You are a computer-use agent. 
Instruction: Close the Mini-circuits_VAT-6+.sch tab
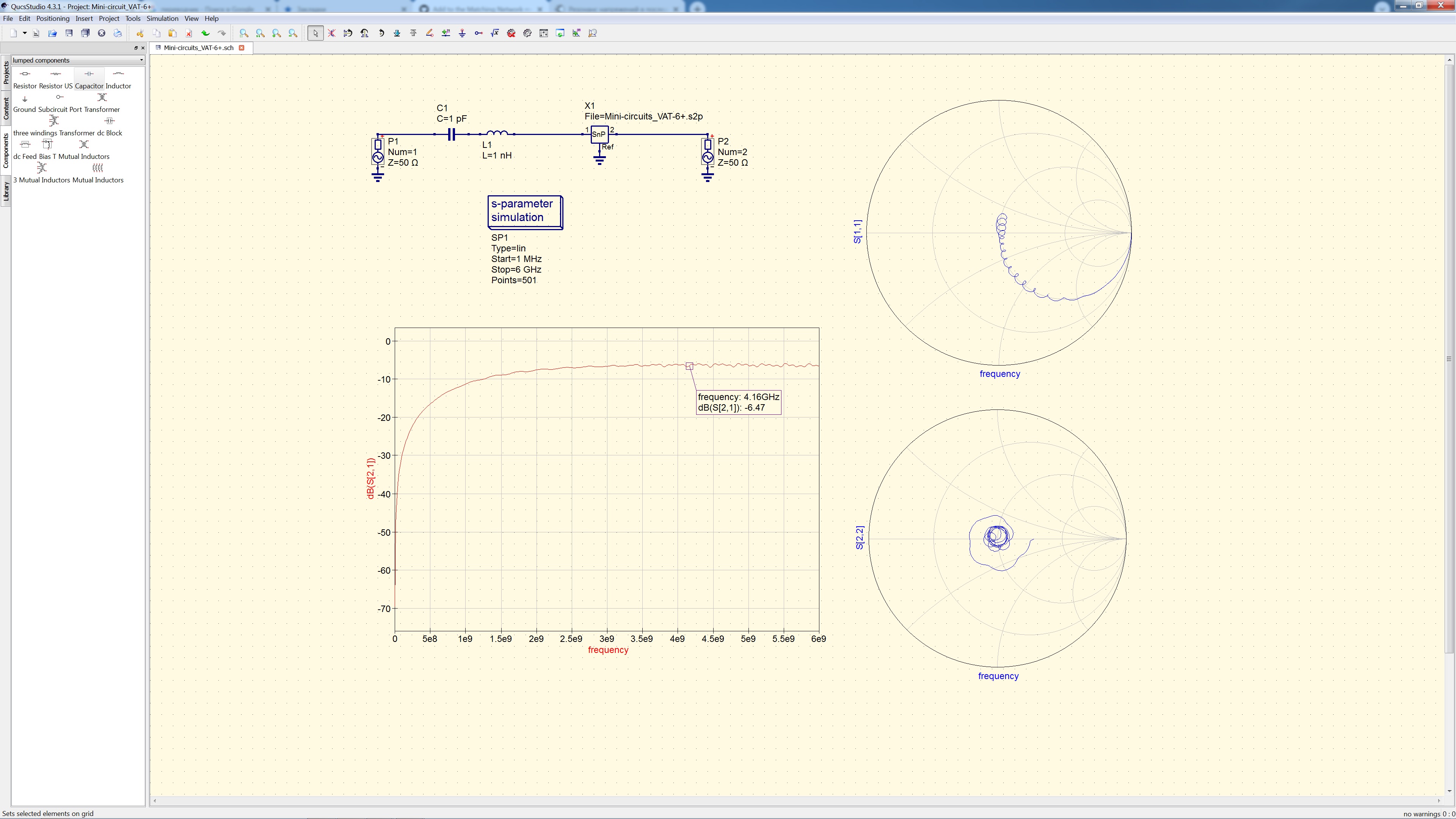(242, 48)
